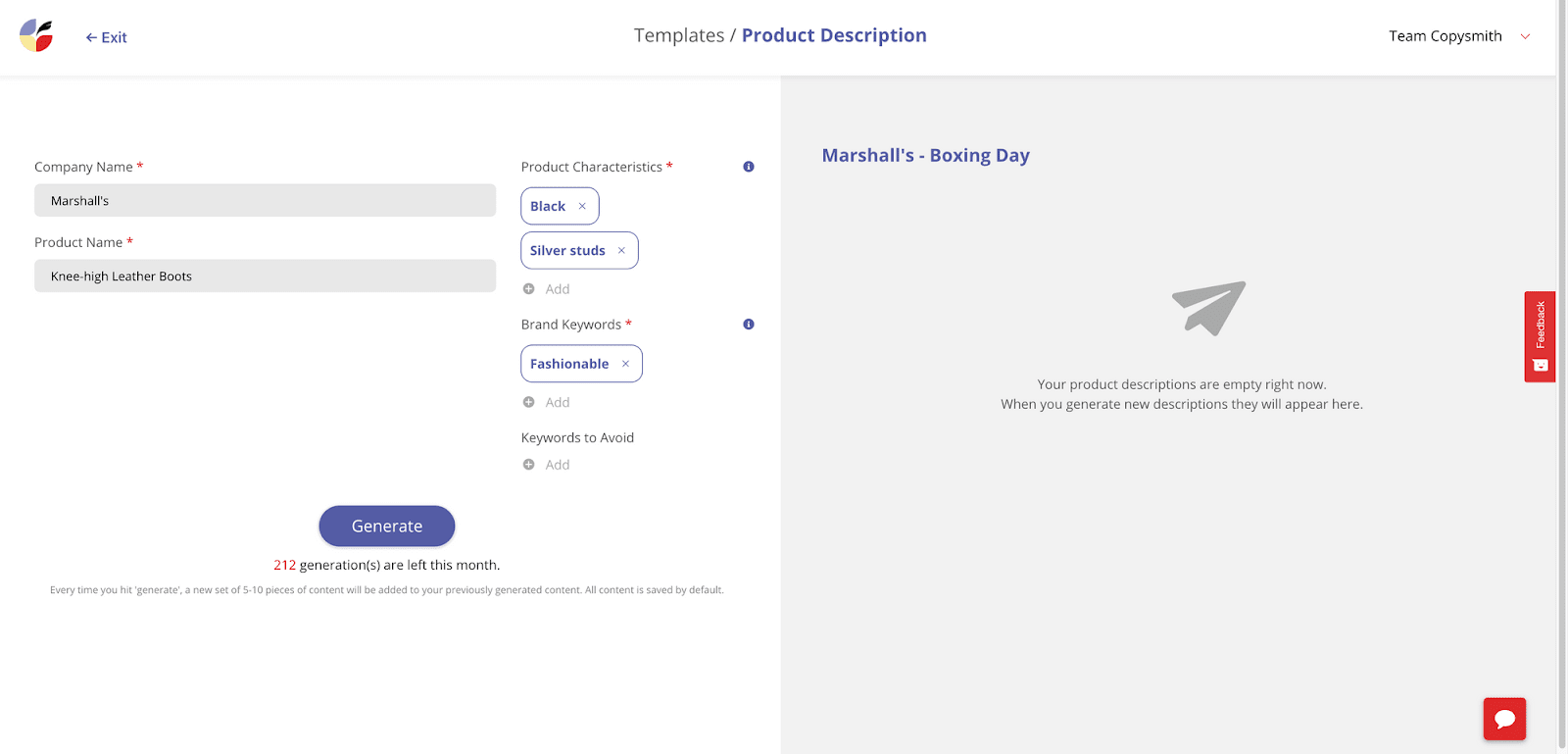Remove the Silver studs tag
Viewport: 1568px width, 754px height.
pyautogui.click(x=621, y=250)
